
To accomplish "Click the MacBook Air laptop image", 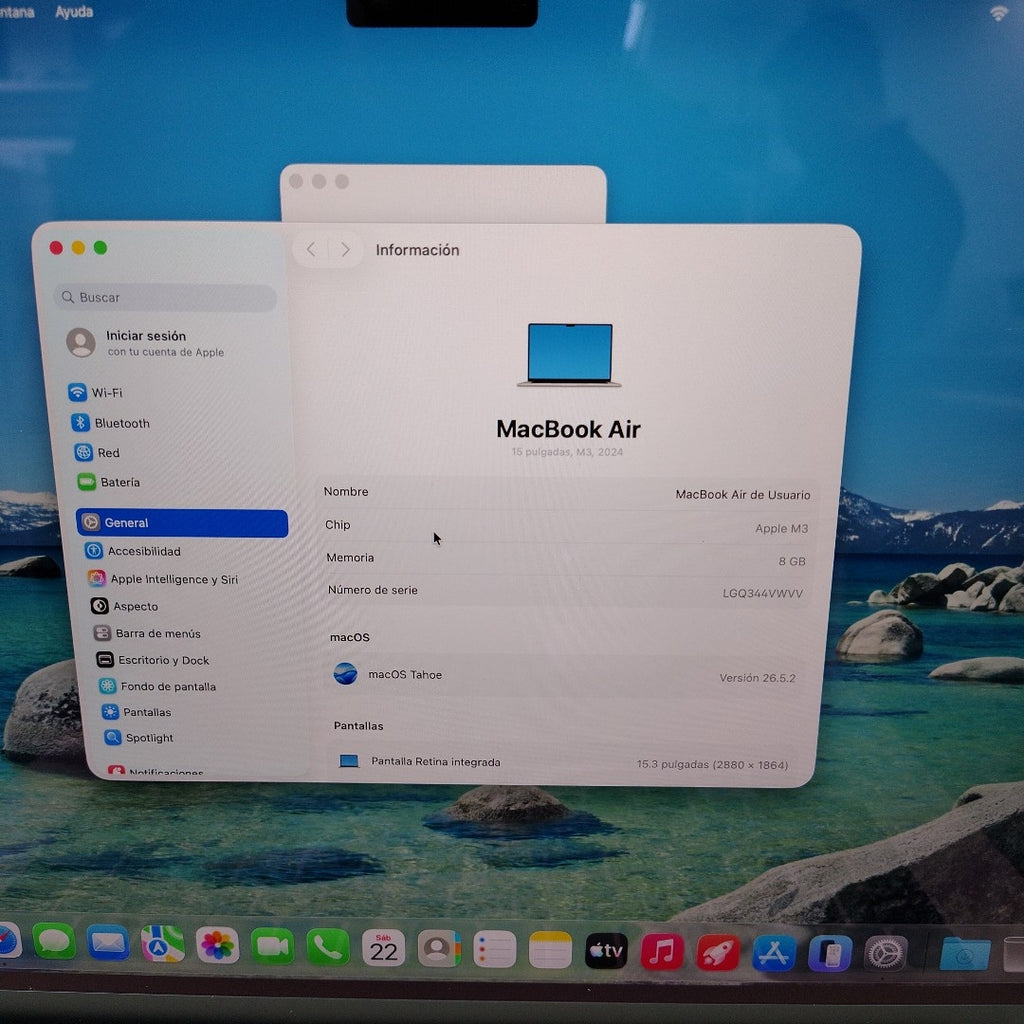I will (x=569, y=355).
